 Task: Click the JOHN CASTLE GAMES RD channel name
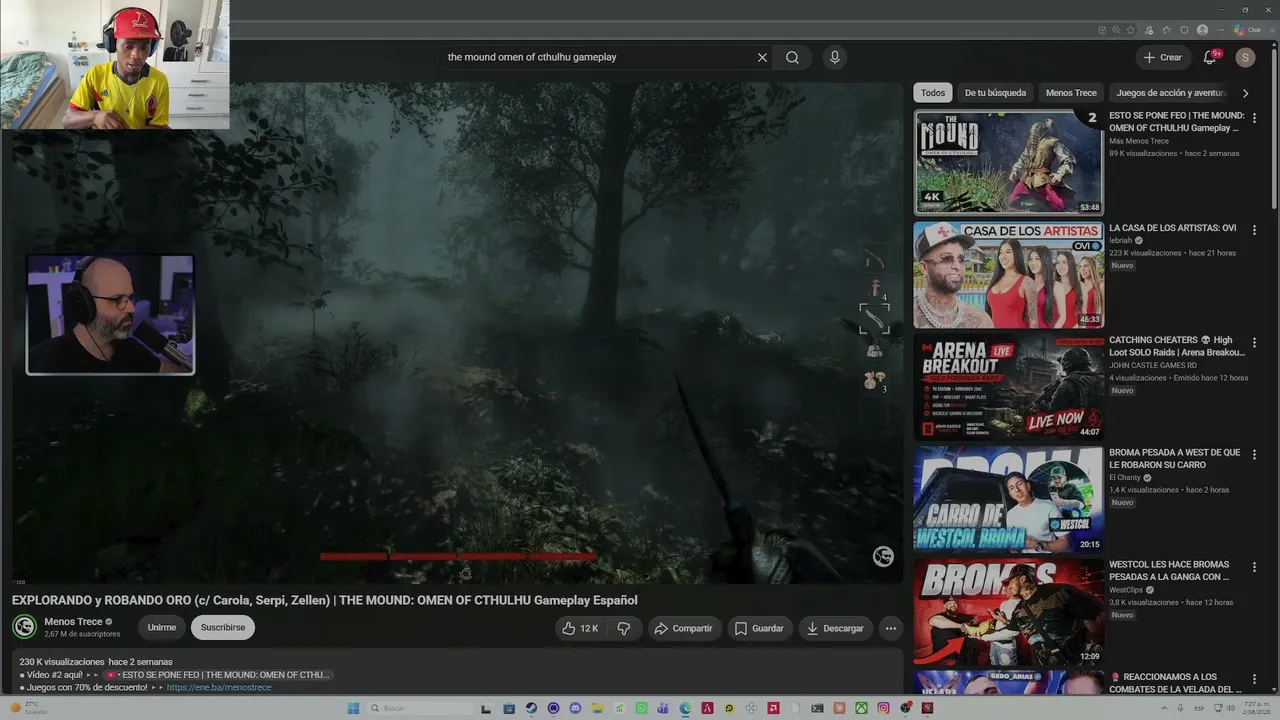pyautogui.click(x=1153, y=365)
